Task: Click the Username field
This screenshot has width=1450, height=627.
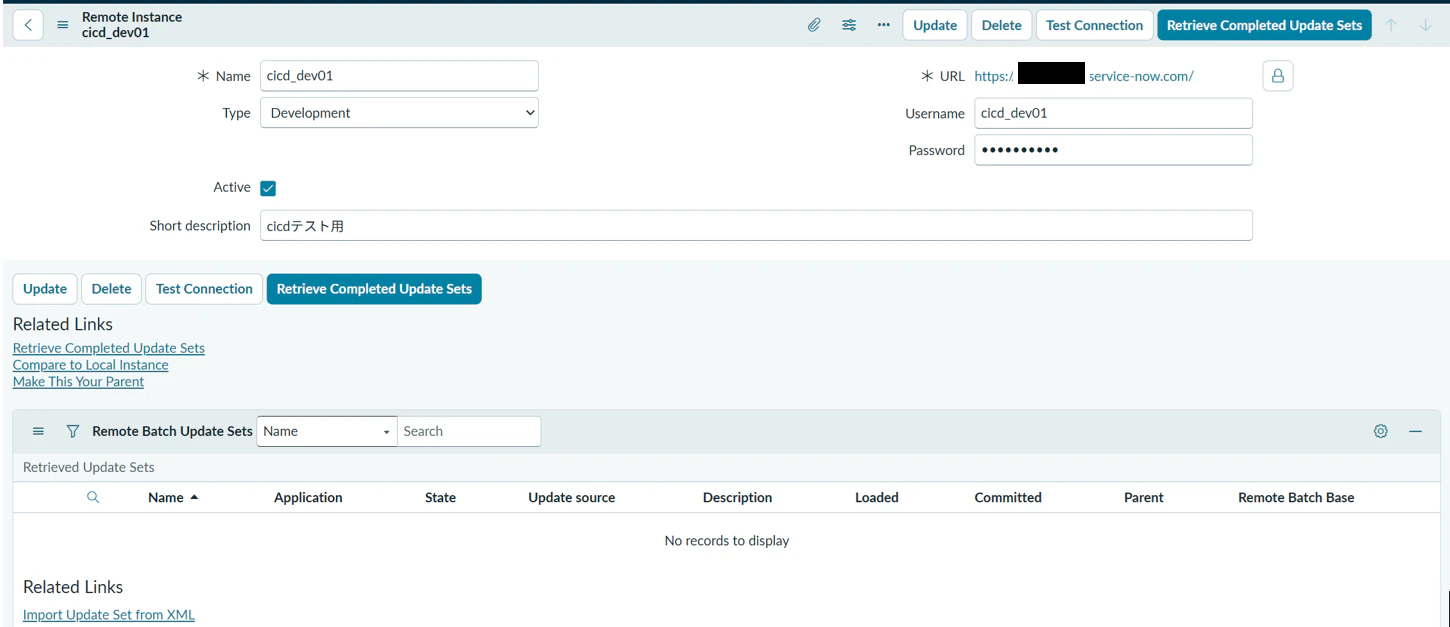Action: [x=1113, y=113]
